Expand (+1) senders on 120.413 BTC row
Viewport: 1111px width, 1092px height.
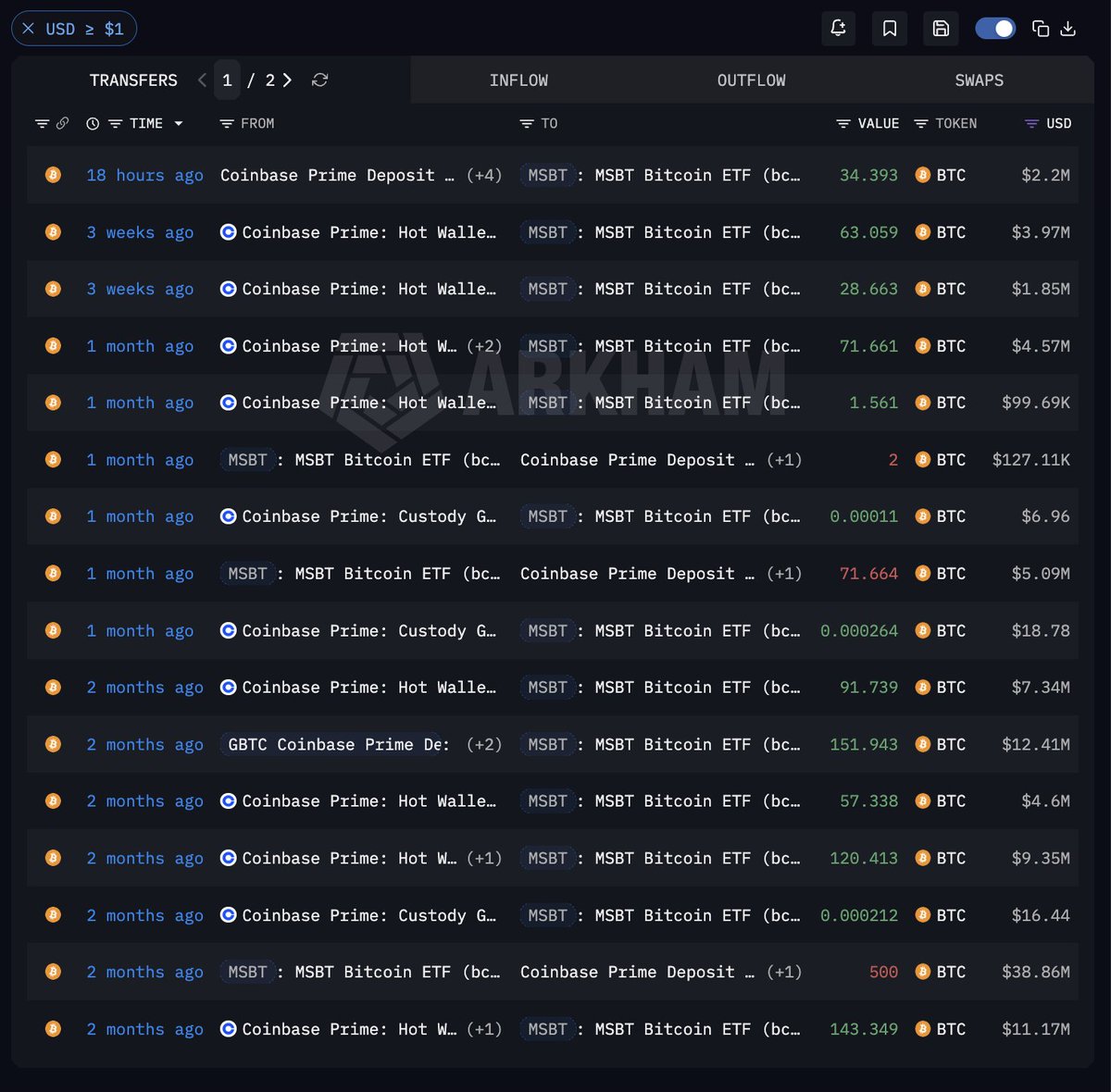tap(484, 859)
